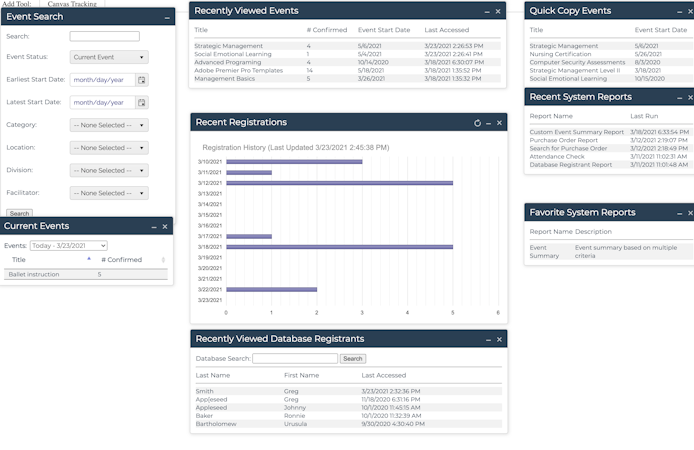The image size is (694, 450).
Task: Open the Facilitator dropdown
Action: [x=109, y=193]
